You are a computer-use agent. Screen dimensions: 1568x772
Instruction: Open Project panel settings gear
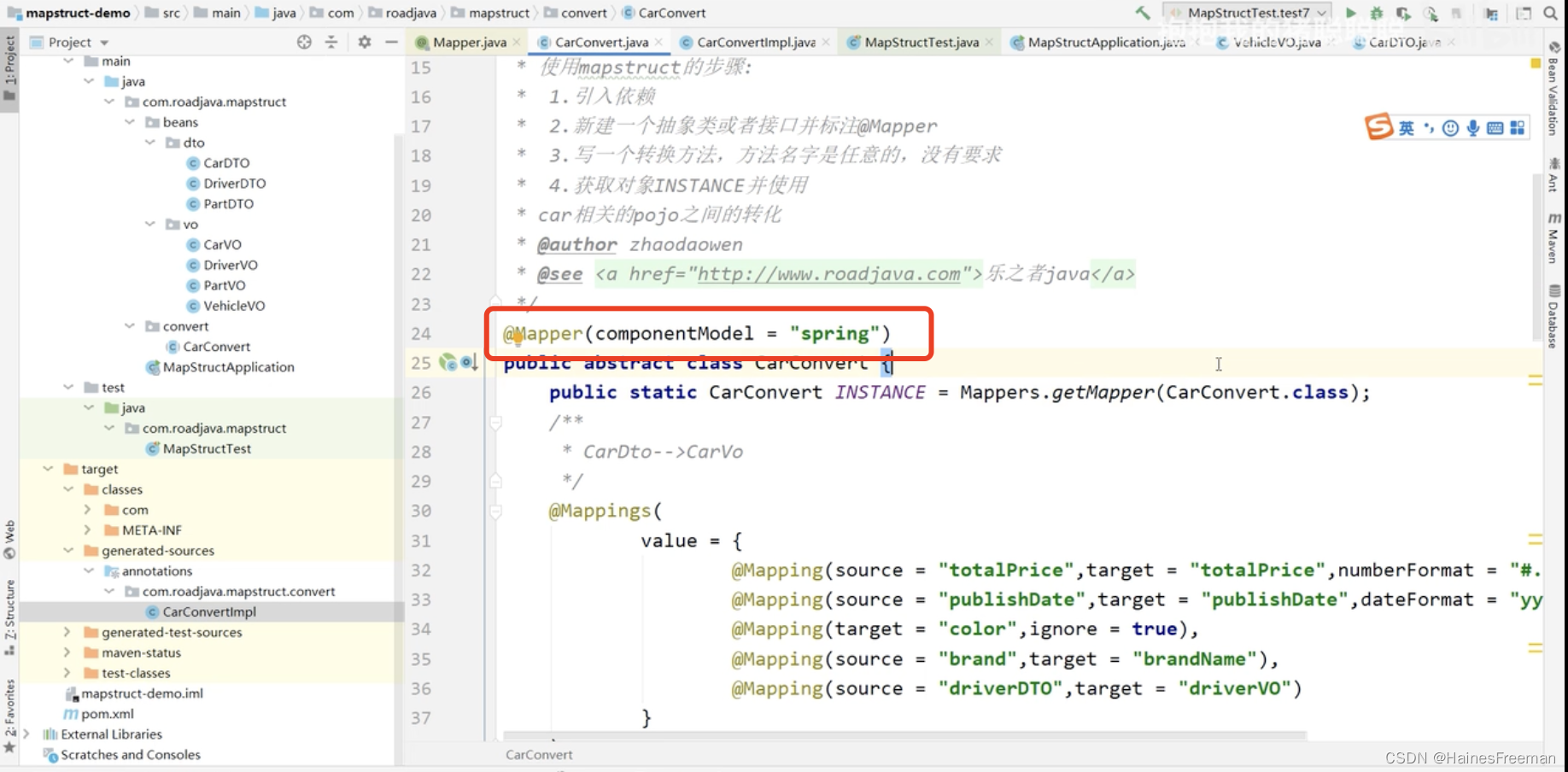click(x=365, y=42)
